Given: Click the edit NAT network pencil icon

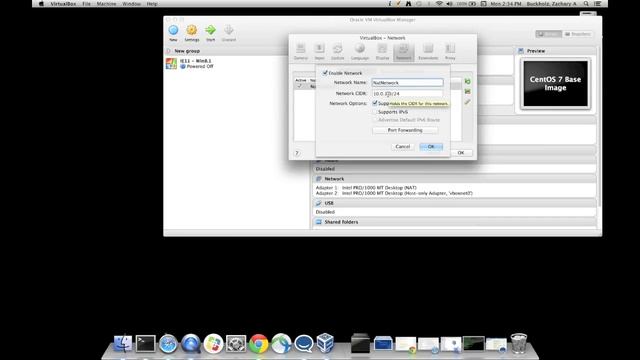Looking at the screenshot, I should [467, 102].
